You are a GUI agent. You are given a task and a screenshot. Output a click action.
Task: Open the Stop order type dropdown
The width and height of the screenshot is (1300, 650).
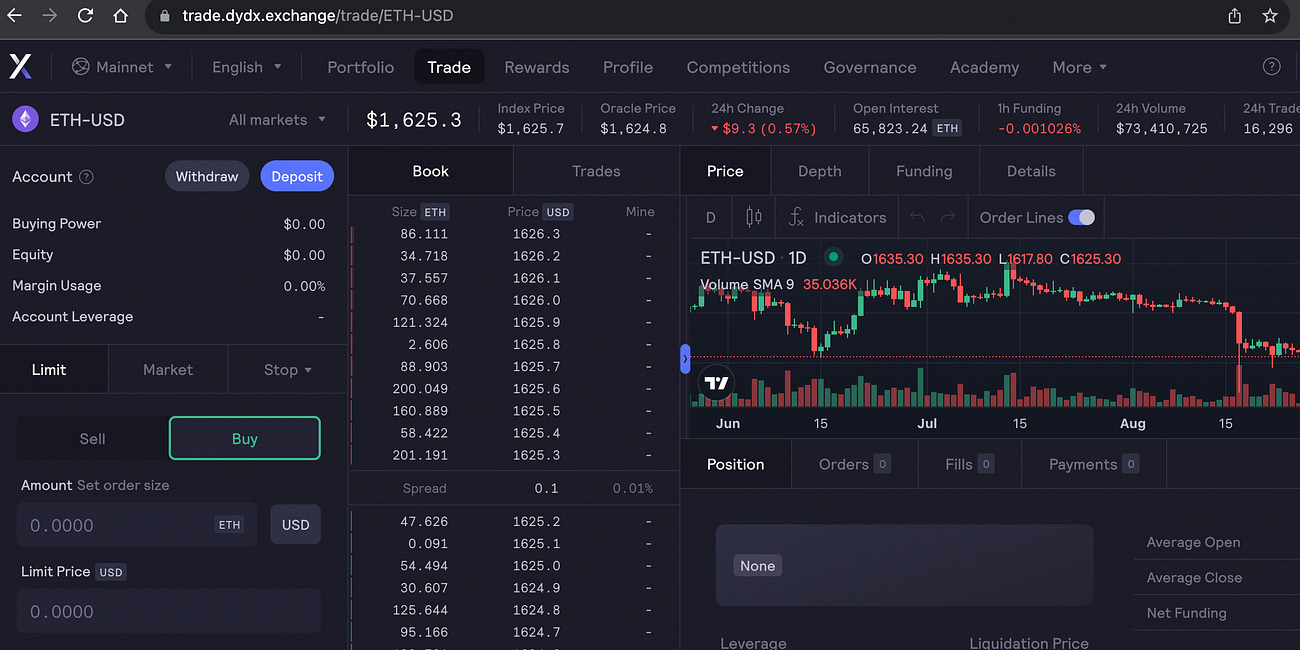coord(288,370)
